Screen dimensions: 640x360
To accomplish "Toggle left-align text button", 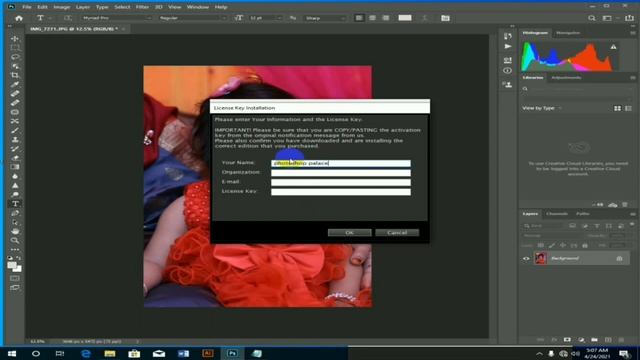I will (359, 18).
